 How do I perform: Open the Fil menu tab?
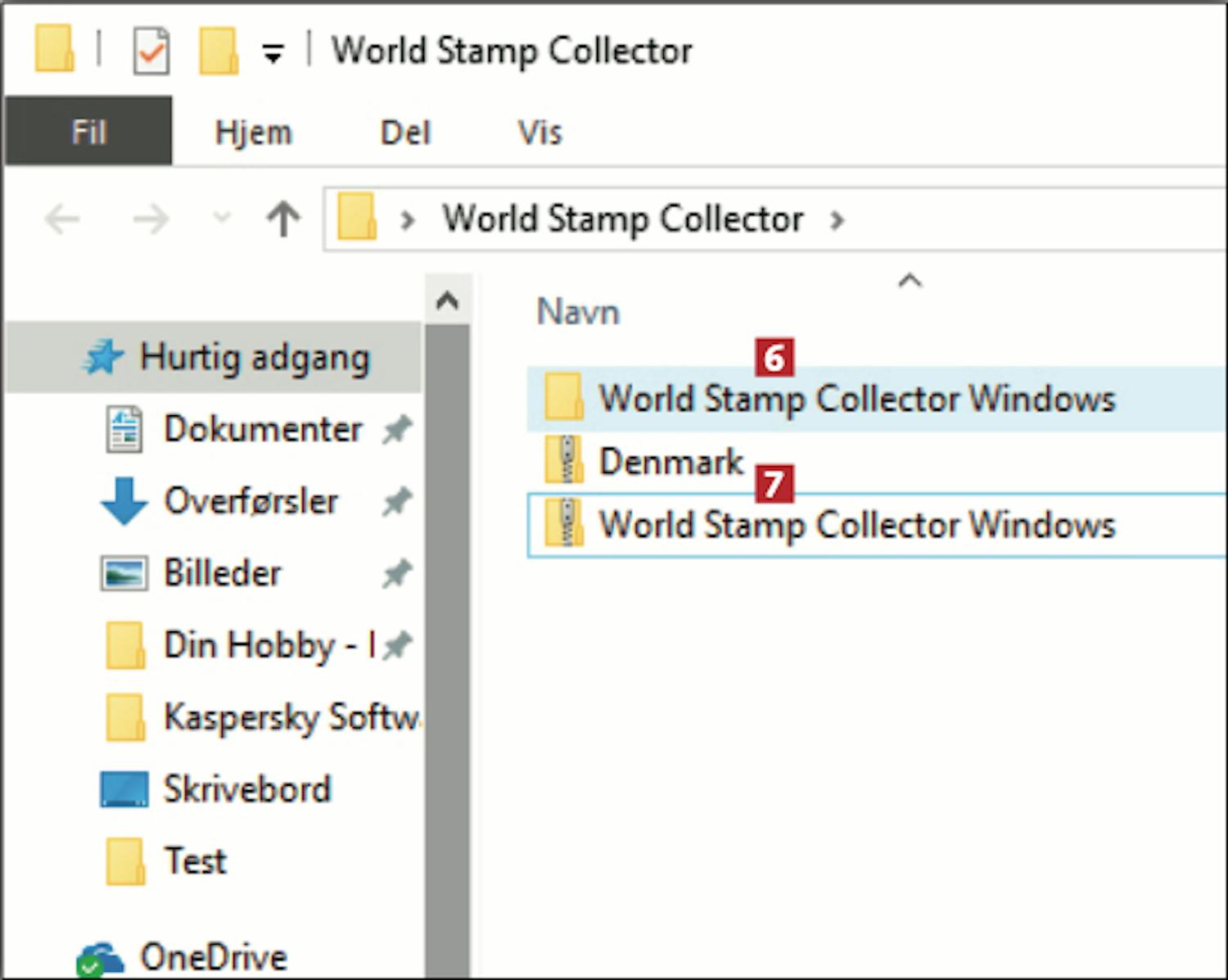pos(88,132)
